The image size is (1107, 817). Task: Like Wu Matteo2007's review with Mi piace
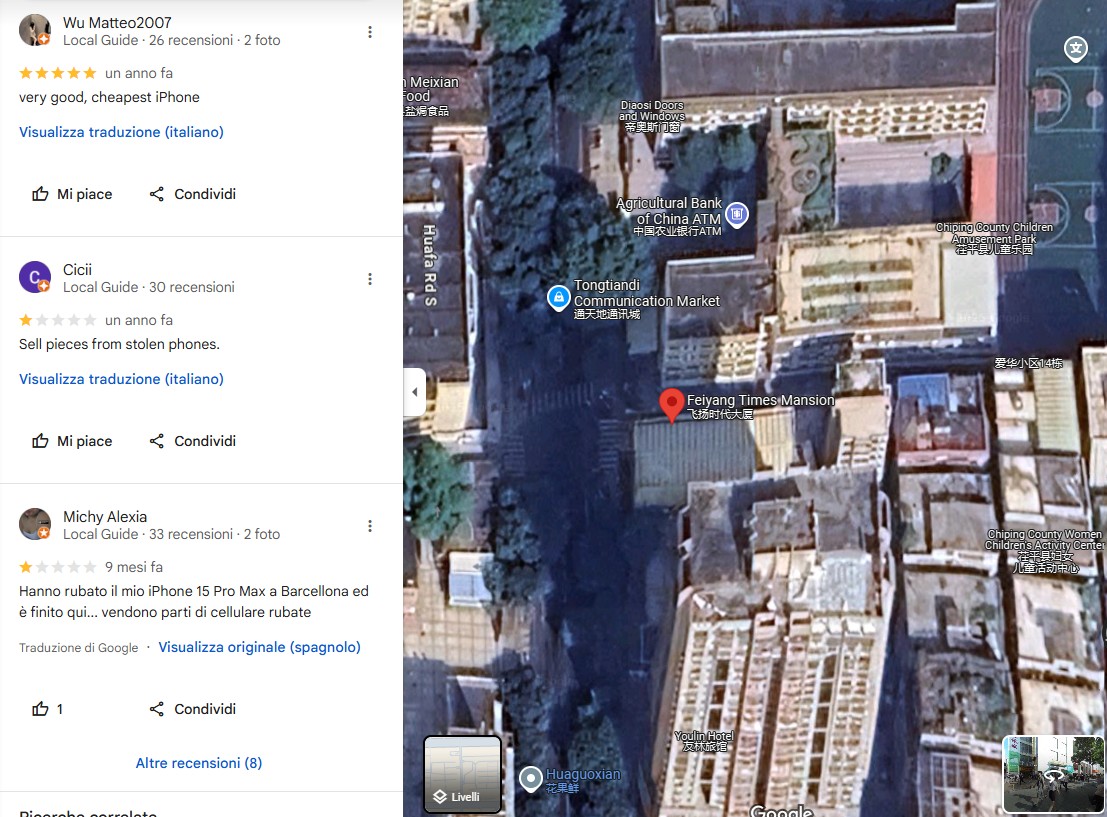point(72,194)
